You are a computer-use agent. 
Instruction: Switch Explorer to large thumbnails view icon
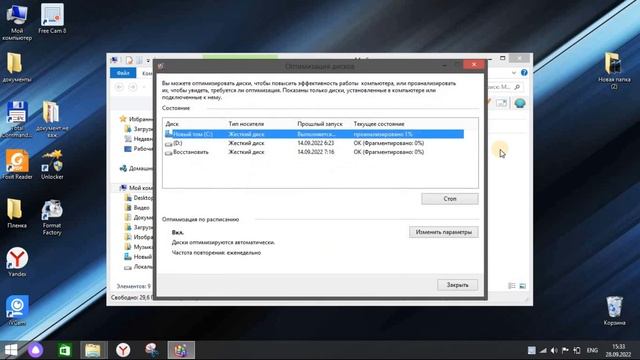(522, 286)
